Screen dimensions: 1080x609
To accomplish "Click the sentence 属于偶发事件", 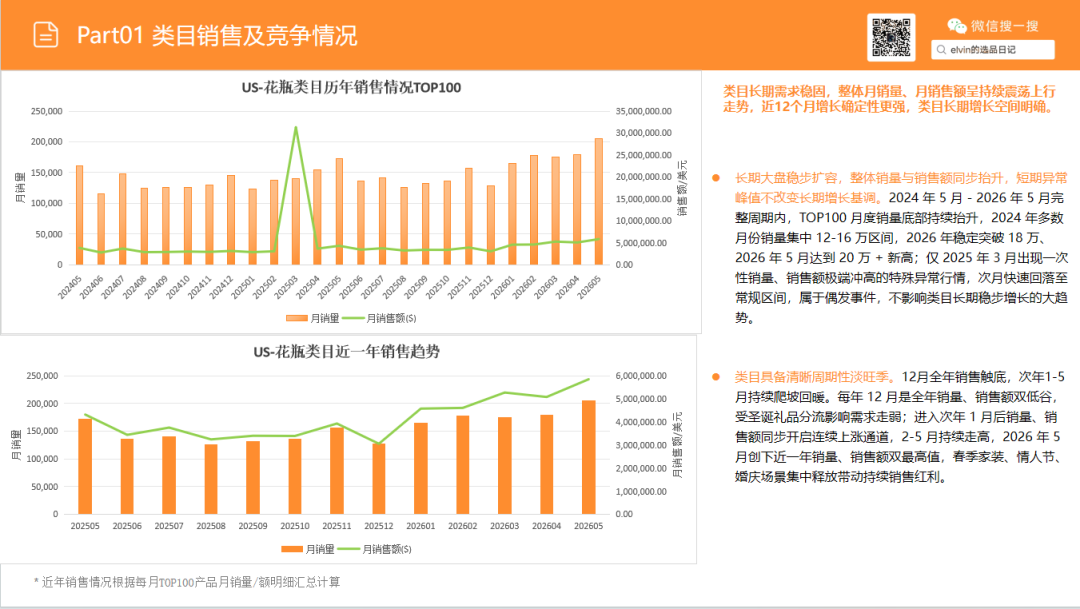I will [840, 298].
